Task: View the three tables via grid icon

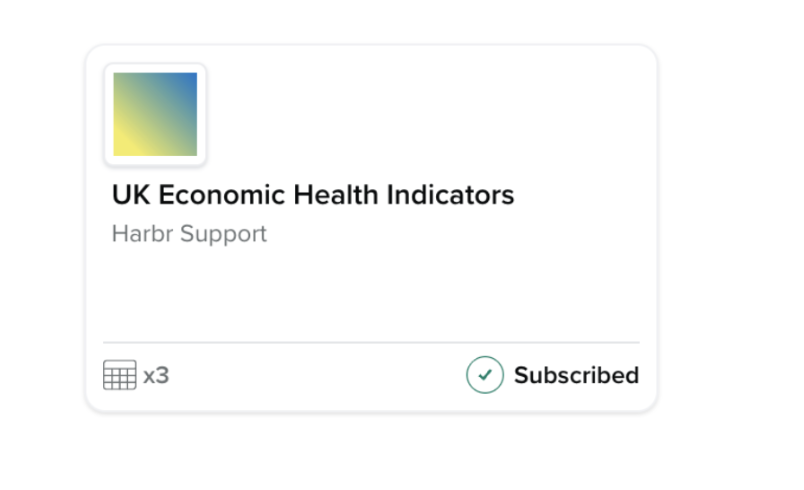Action: [x=119, y=375]
